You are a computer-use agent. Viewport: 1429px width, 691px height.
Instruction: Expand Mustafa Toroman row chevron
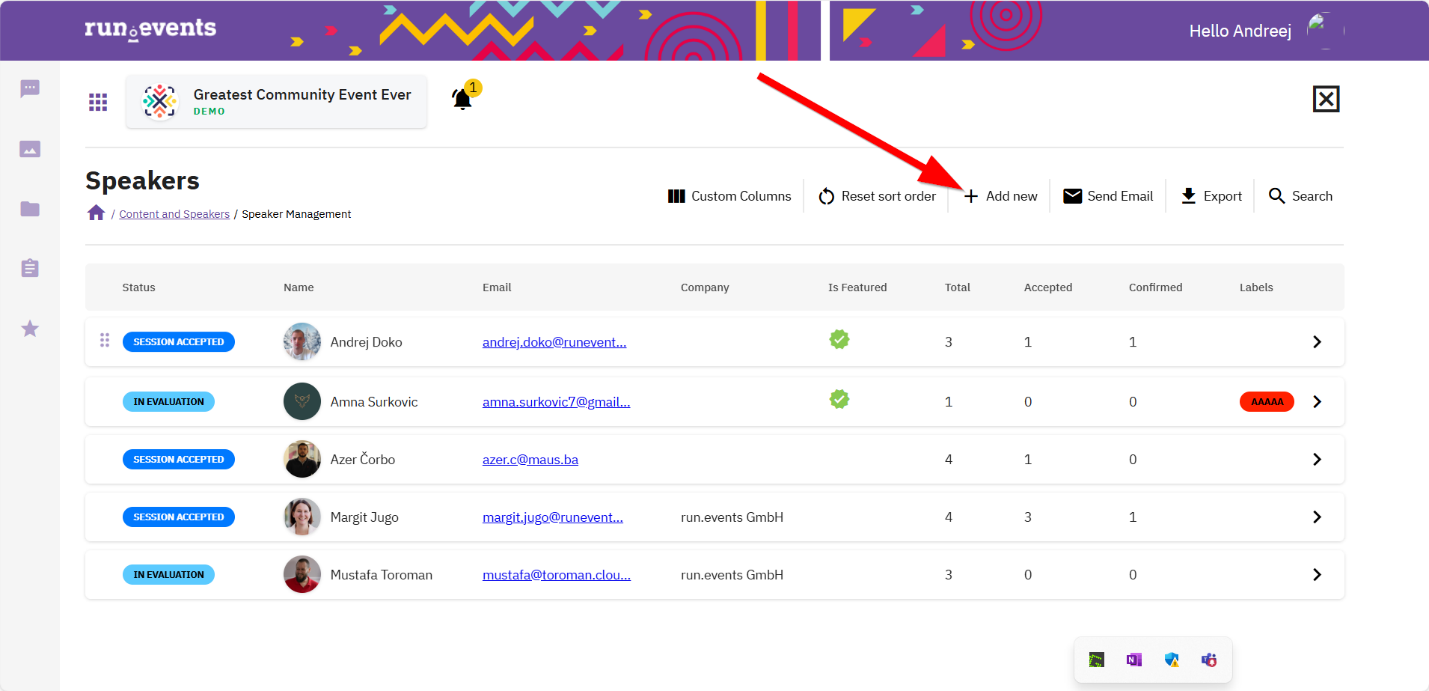(1317, 575)
